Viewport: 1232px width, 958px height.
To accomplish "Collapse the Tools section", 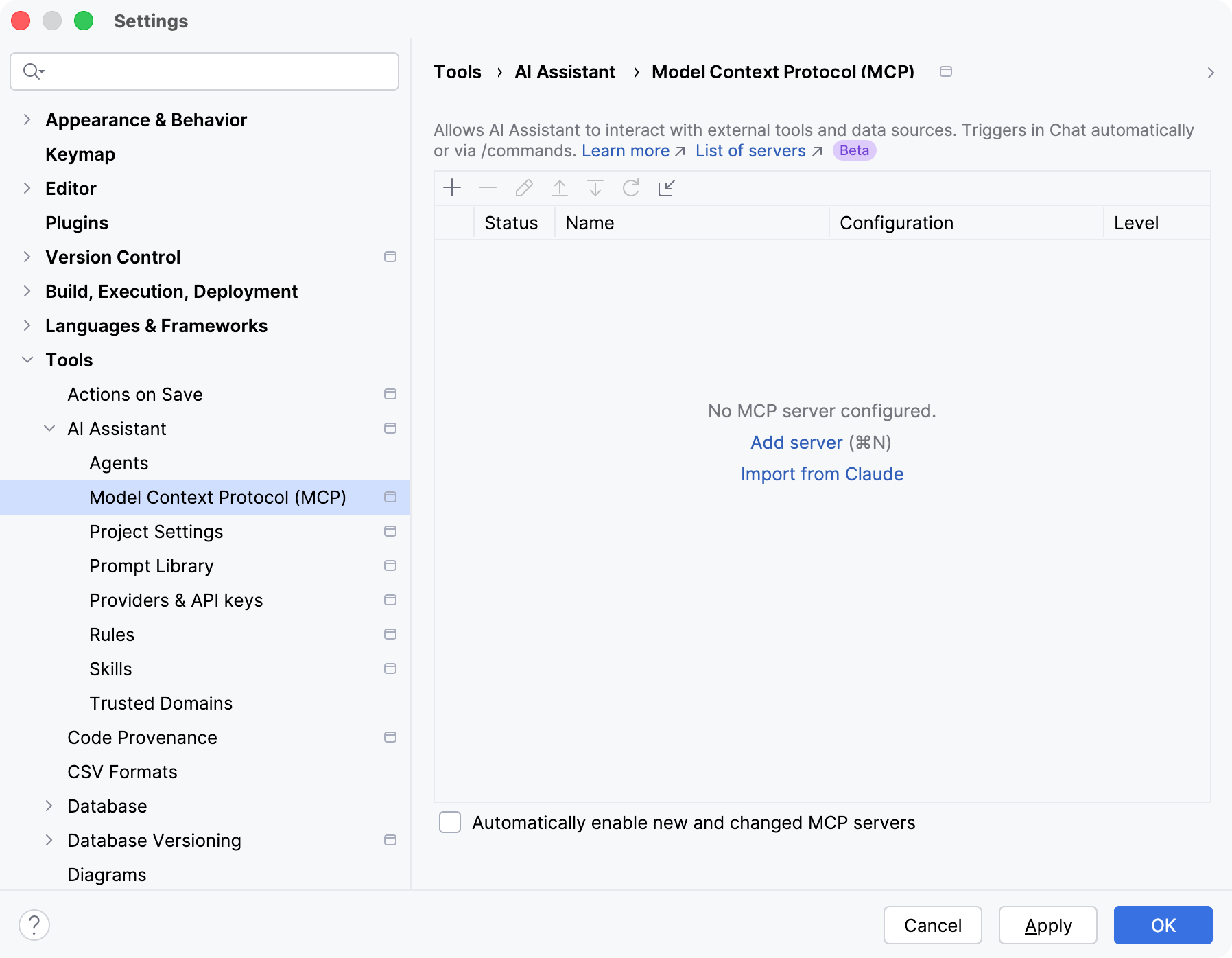I will pos(27,360).
